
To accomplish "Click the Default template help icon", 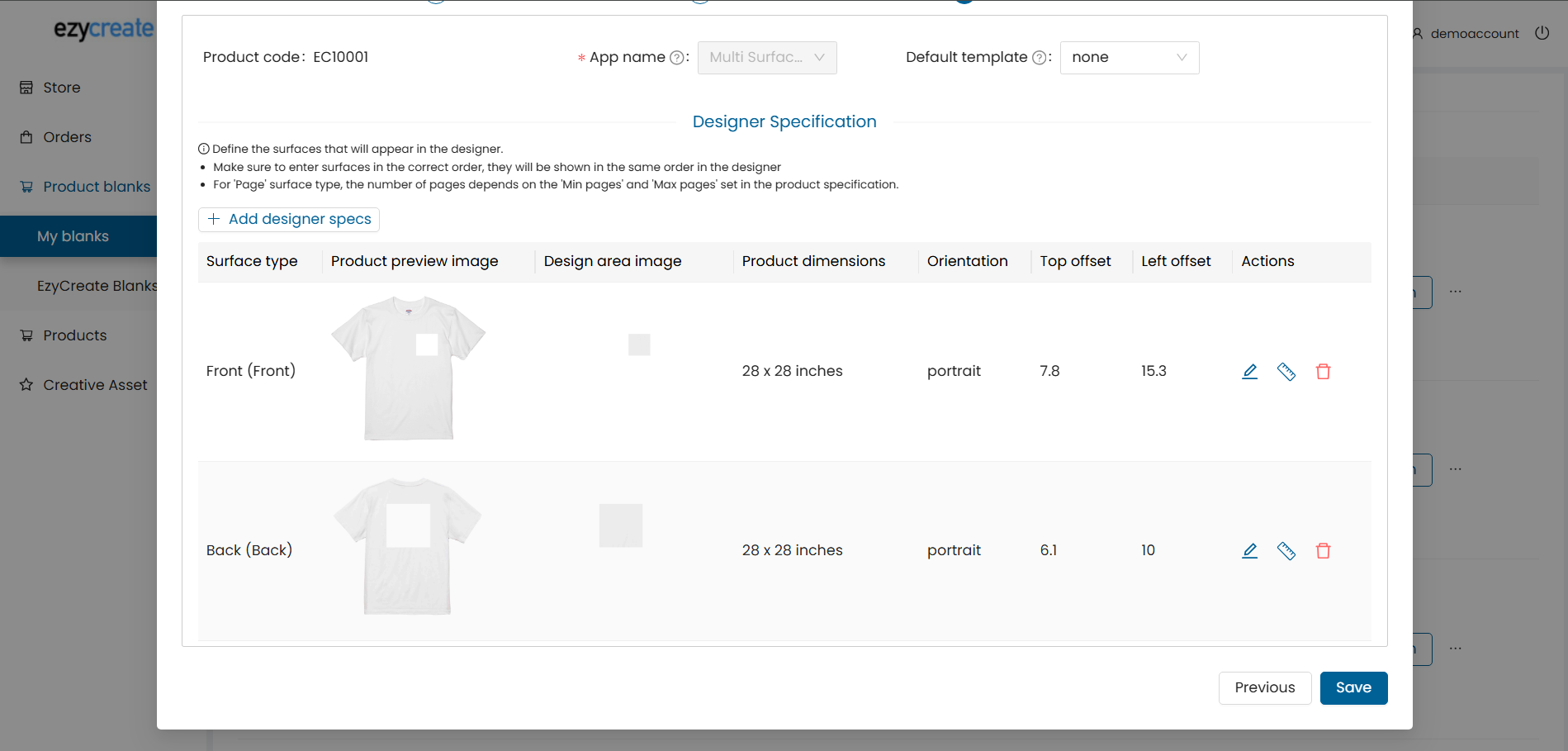I will pos(1039,58).
